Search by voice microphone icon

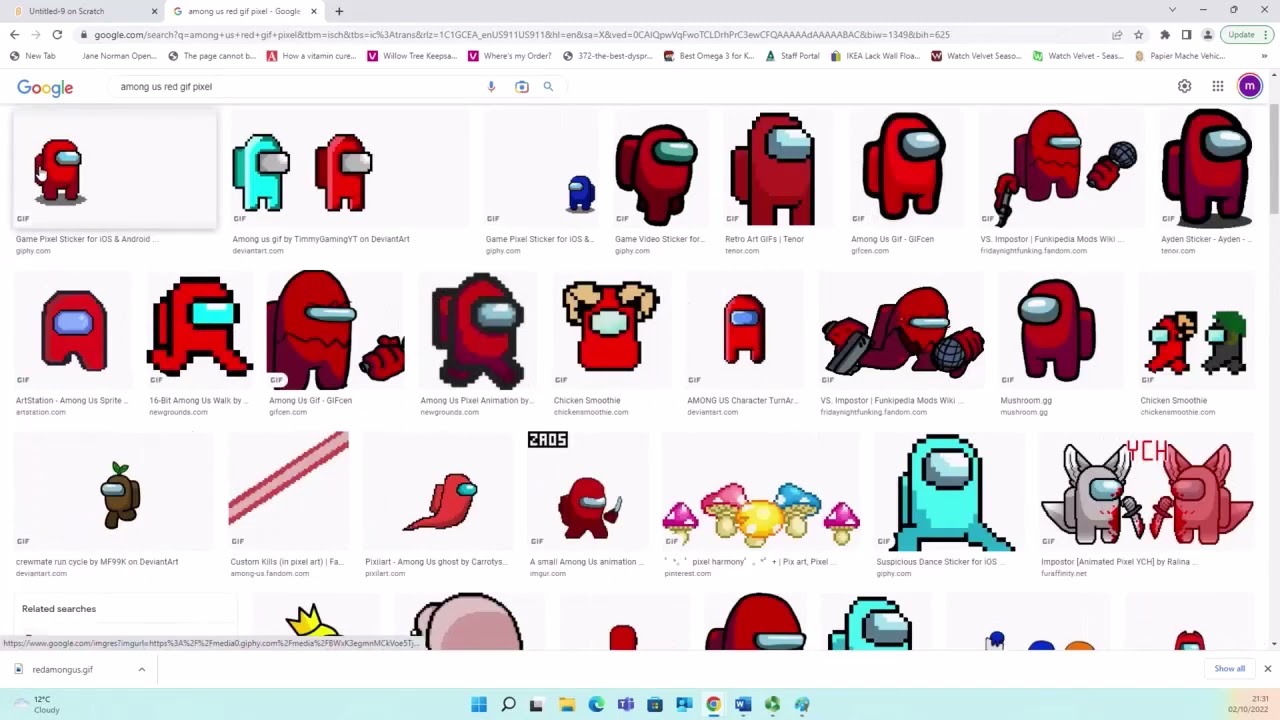coord(491,87)
